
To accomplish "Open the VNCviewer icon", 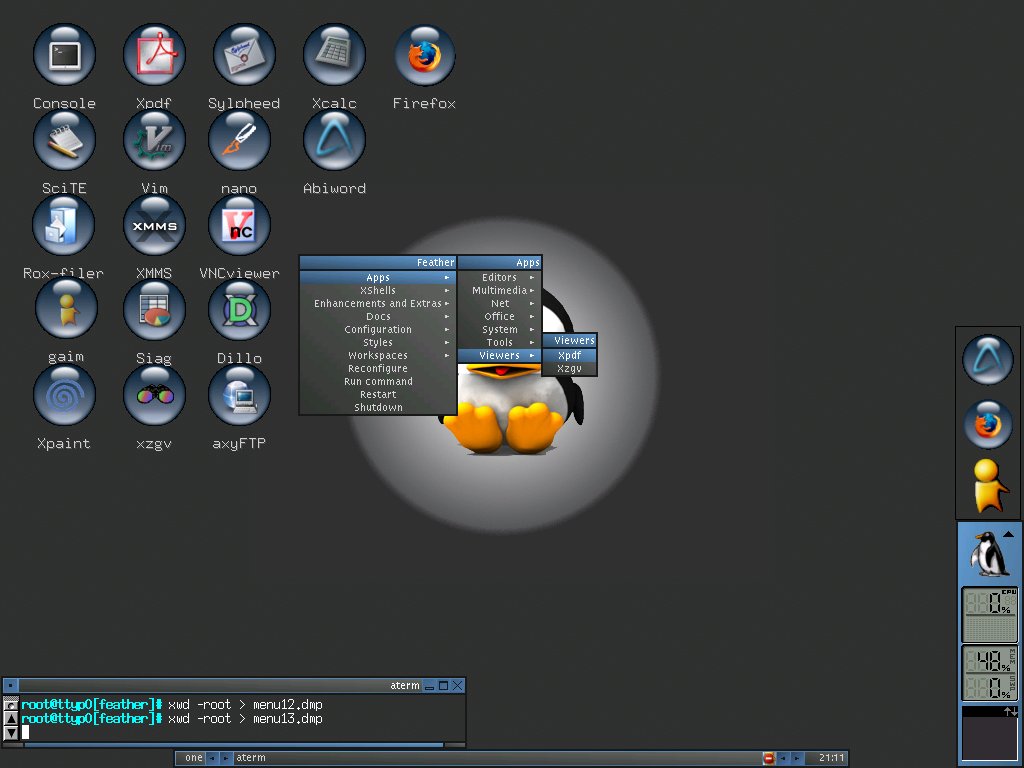I will coord(239,225).
